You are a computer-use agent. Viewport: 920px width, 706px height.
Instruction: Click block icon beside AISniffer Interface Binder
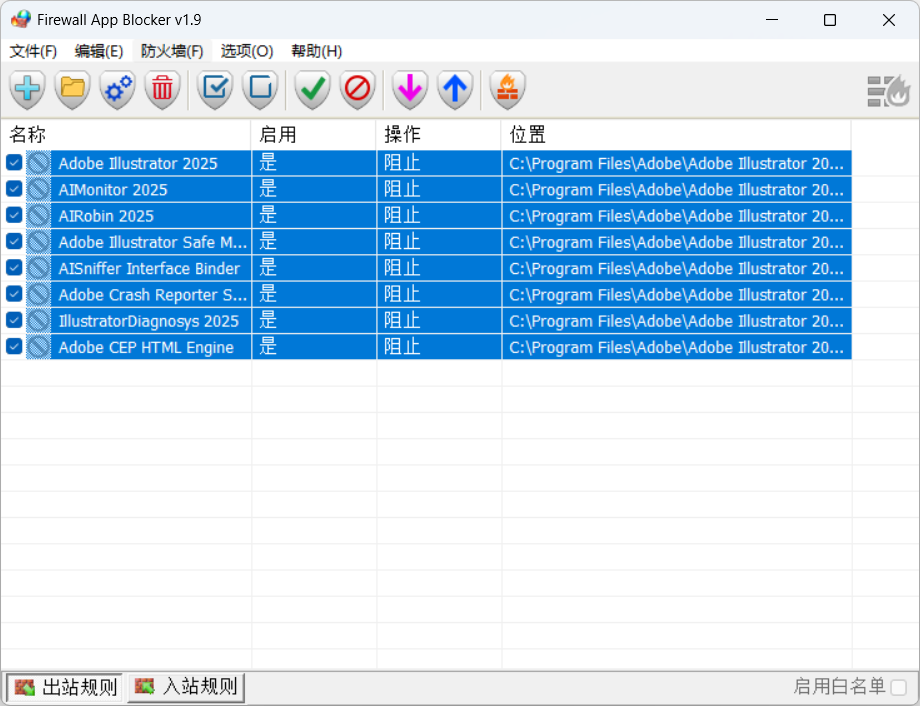pyautogui.click(x=39, y=268)
